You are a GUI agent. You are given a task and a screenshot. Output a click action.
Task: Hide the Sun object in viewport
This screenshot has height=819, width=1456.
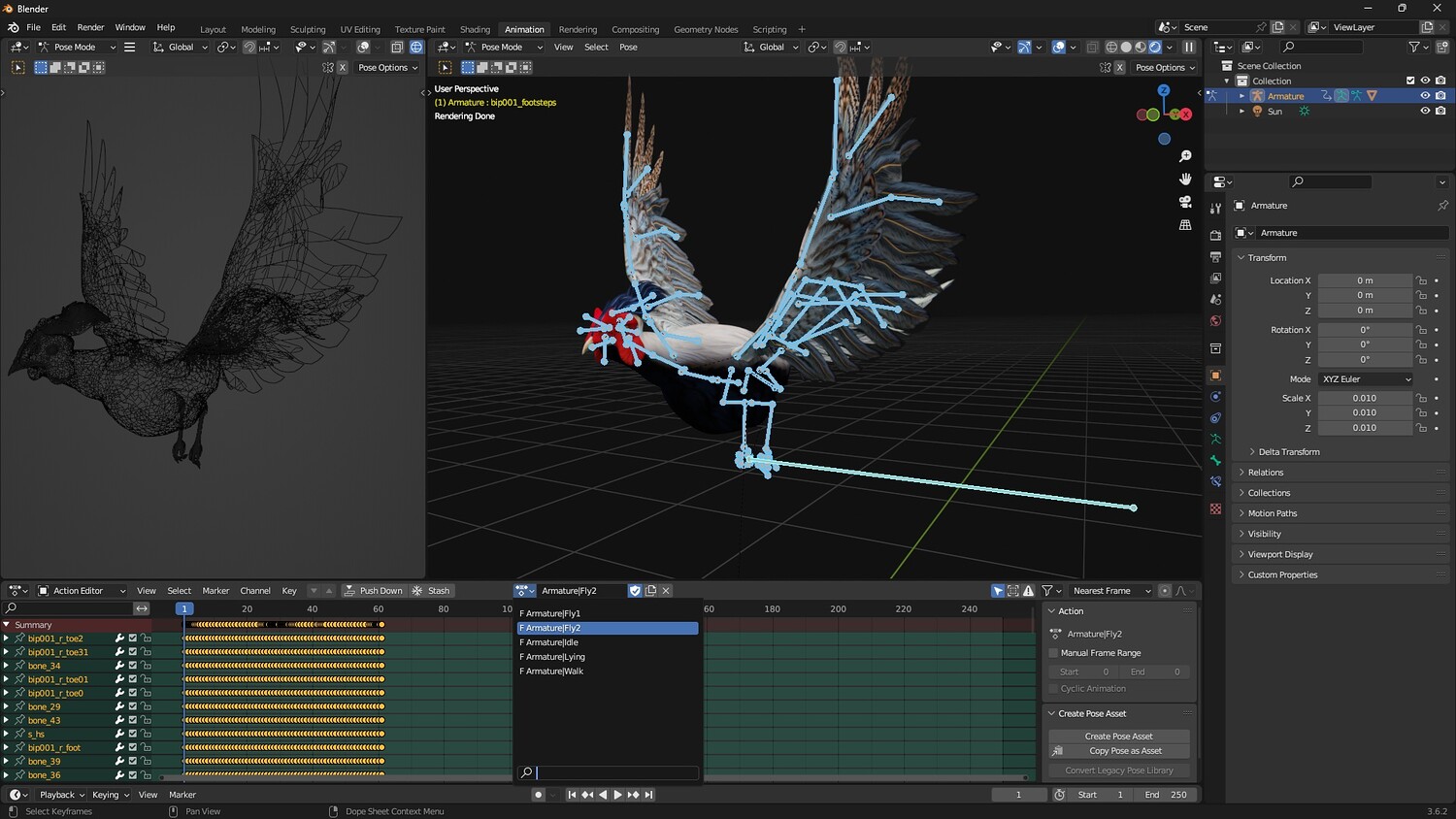click(x=1425, y=112)
